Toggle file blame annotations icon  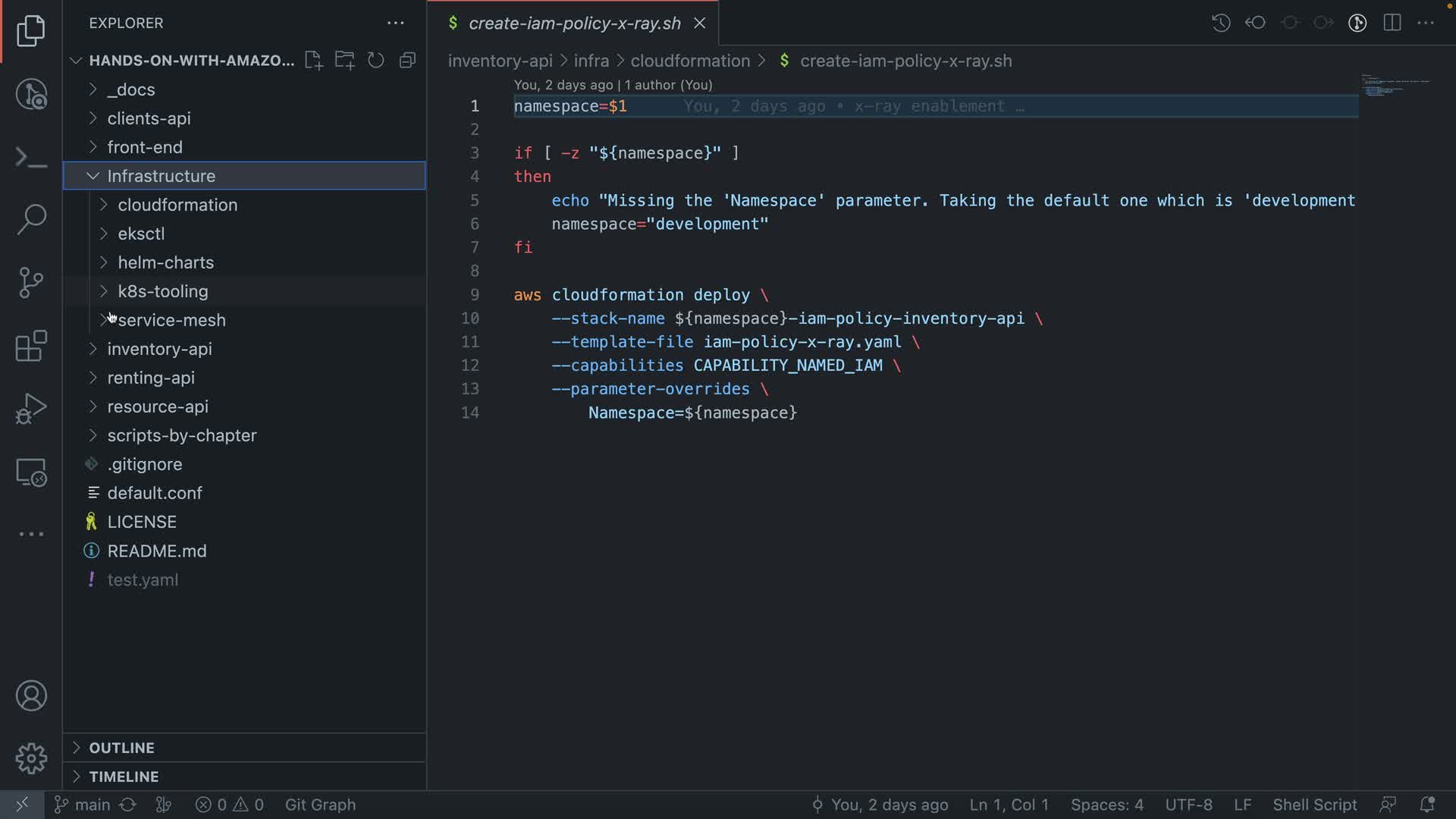click(x=1357, y=23)
